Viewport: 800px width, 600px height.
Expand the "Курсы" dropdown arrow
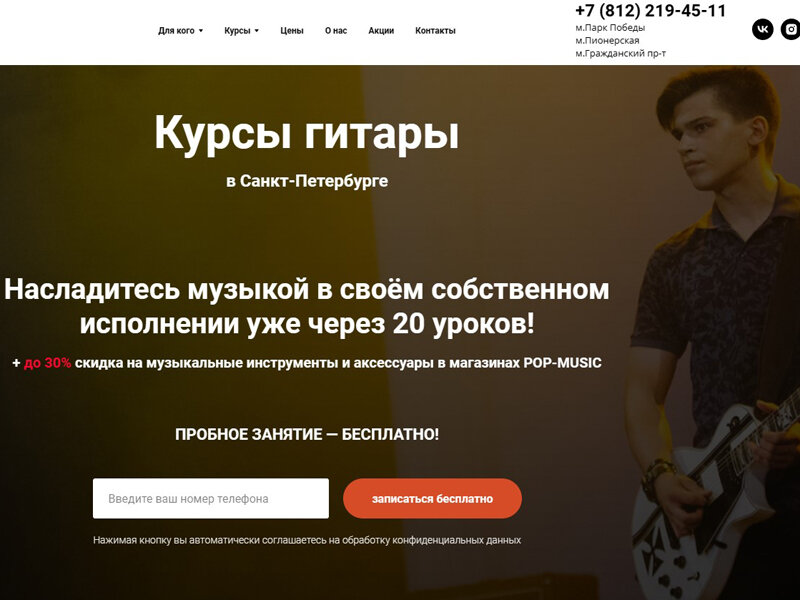pos(257,31)
